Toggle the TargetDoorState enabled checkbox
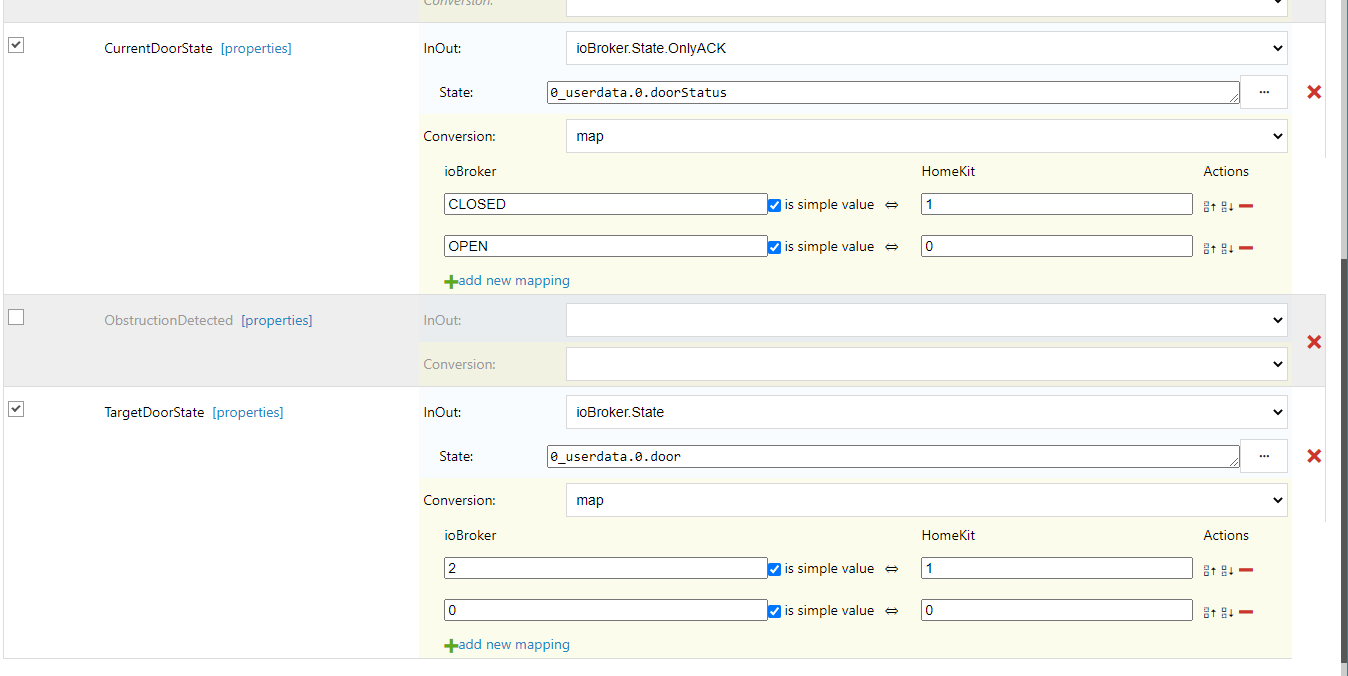Image resolution: width=1348 pixels, height=676 pixels. click(x=16, y=409)
